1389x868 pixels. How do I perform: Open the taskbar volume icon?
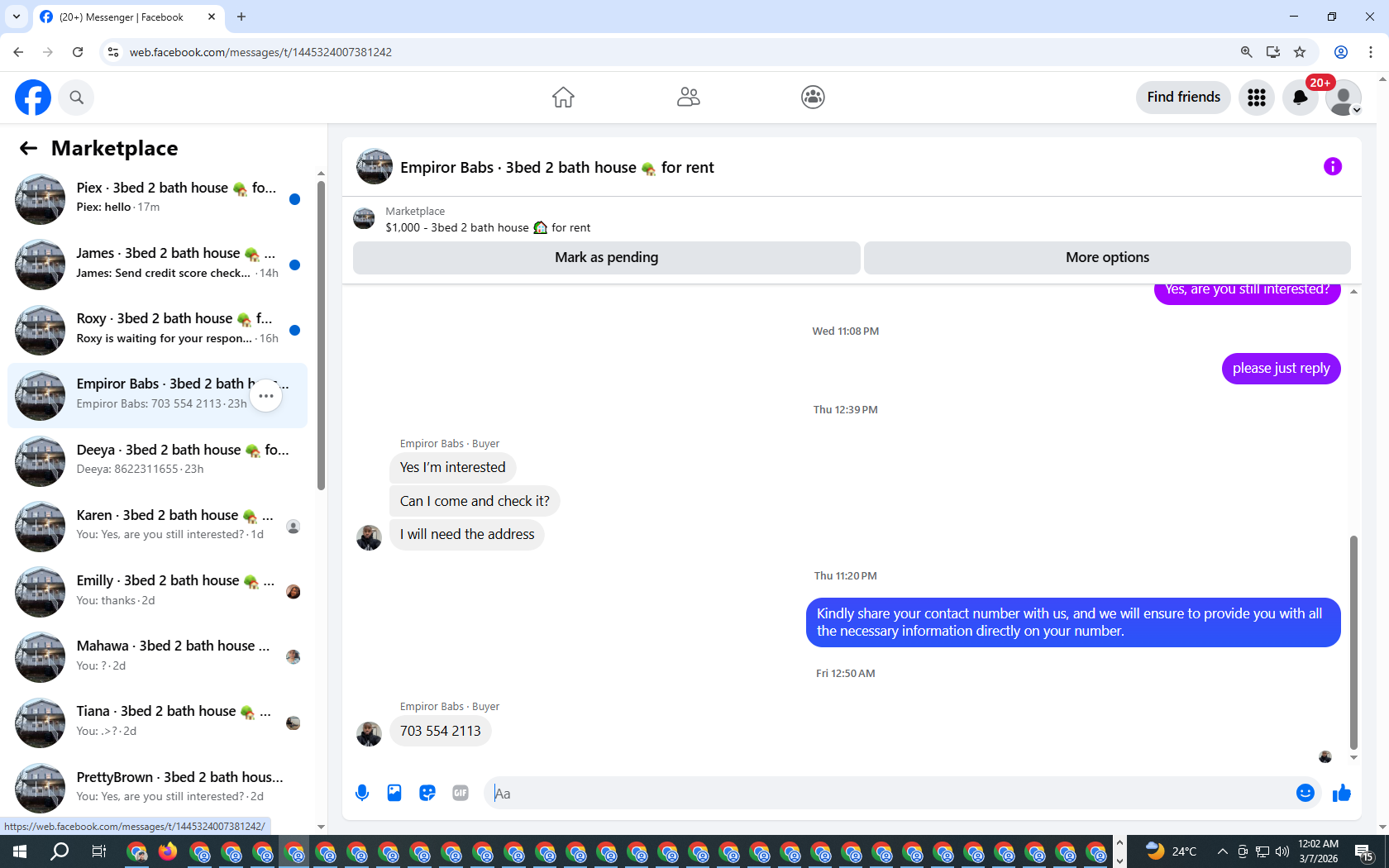(x=1282, y=851)
